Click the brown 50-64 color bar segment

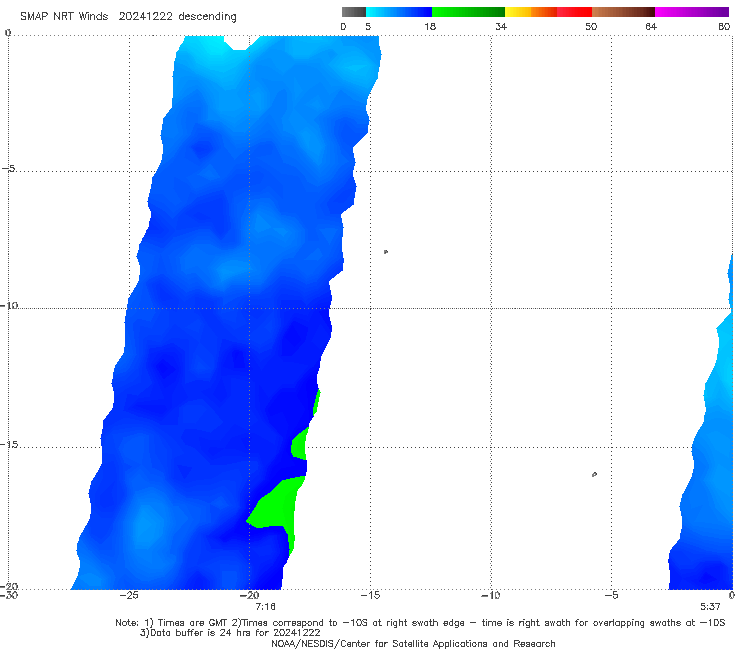(623, 12)
